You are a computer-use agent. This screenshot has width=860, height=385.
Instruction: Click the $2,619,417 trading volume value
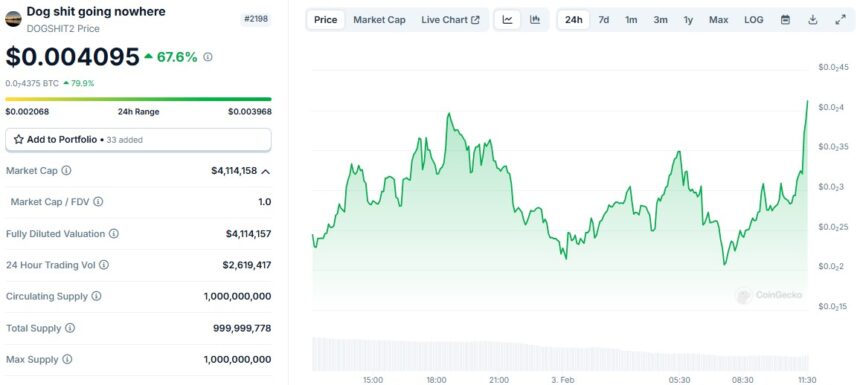click(x=247, y=265)
